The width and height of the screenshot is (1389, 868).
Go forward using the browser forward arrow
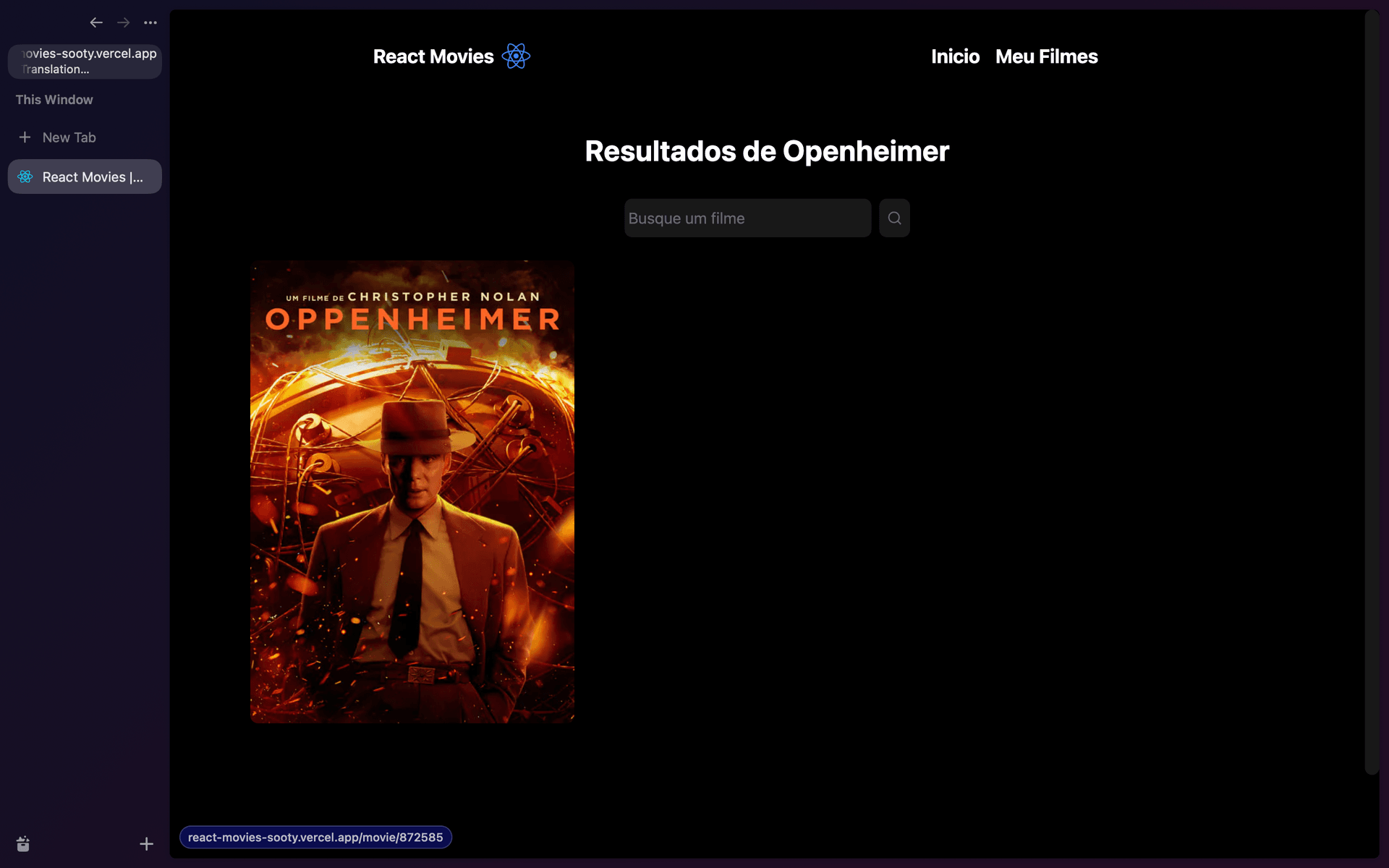coord(124,22)
